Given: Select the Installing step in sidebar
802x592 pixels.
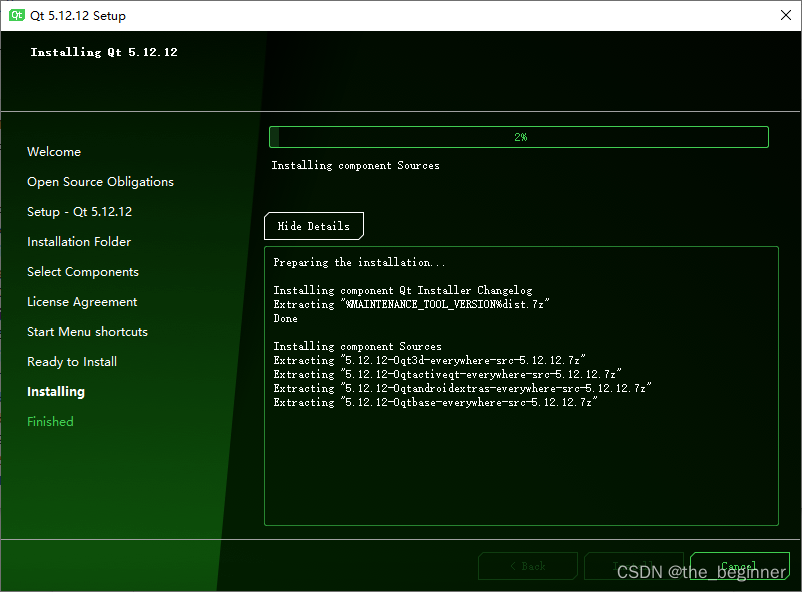Looking at the screenshot, I should 56,391.
